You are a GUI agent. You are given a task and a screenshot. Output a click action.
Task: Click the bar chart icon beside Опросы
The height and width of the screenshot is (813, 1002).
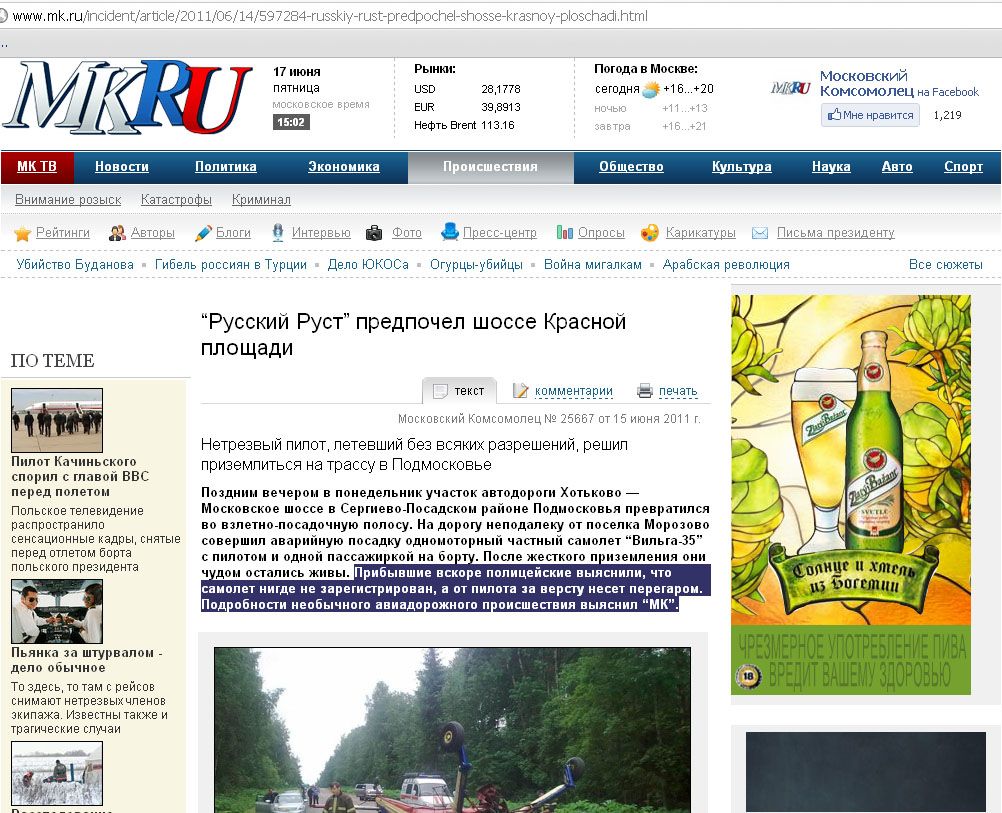pyautogui.click(x=565, y=233)
